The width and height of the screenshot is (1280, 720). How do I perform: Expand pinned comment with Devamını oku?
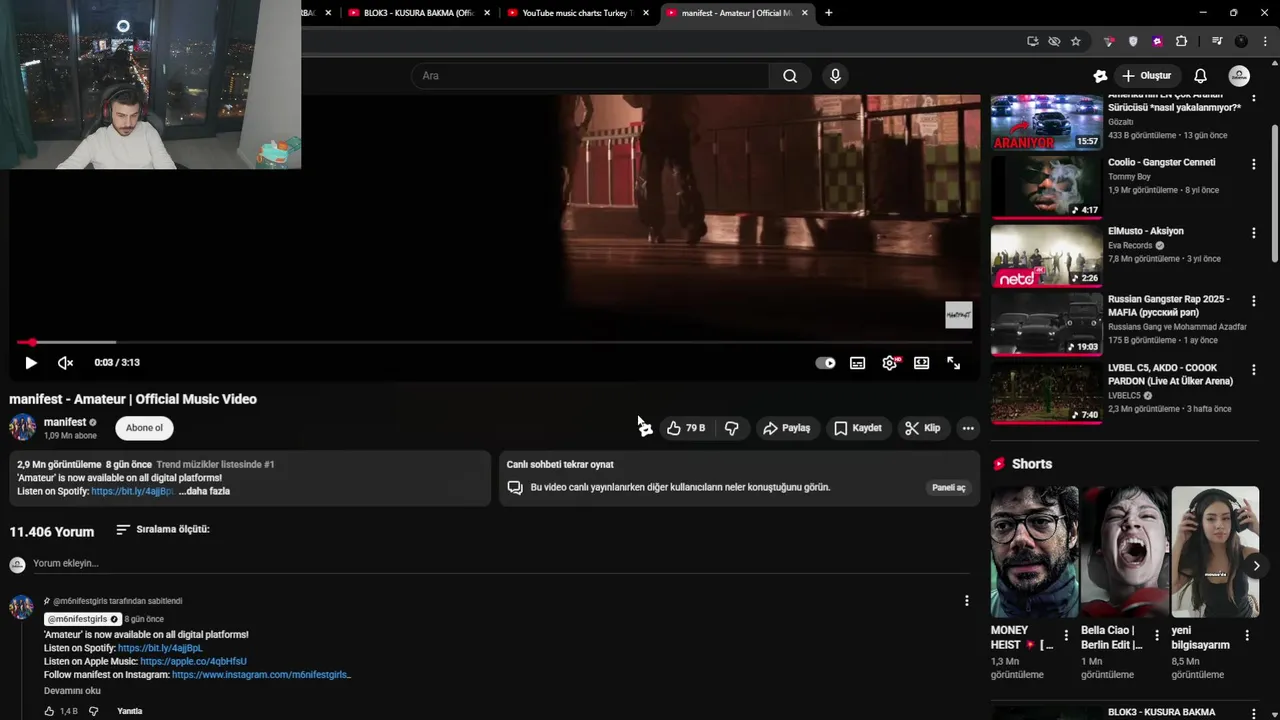[72, 691]
